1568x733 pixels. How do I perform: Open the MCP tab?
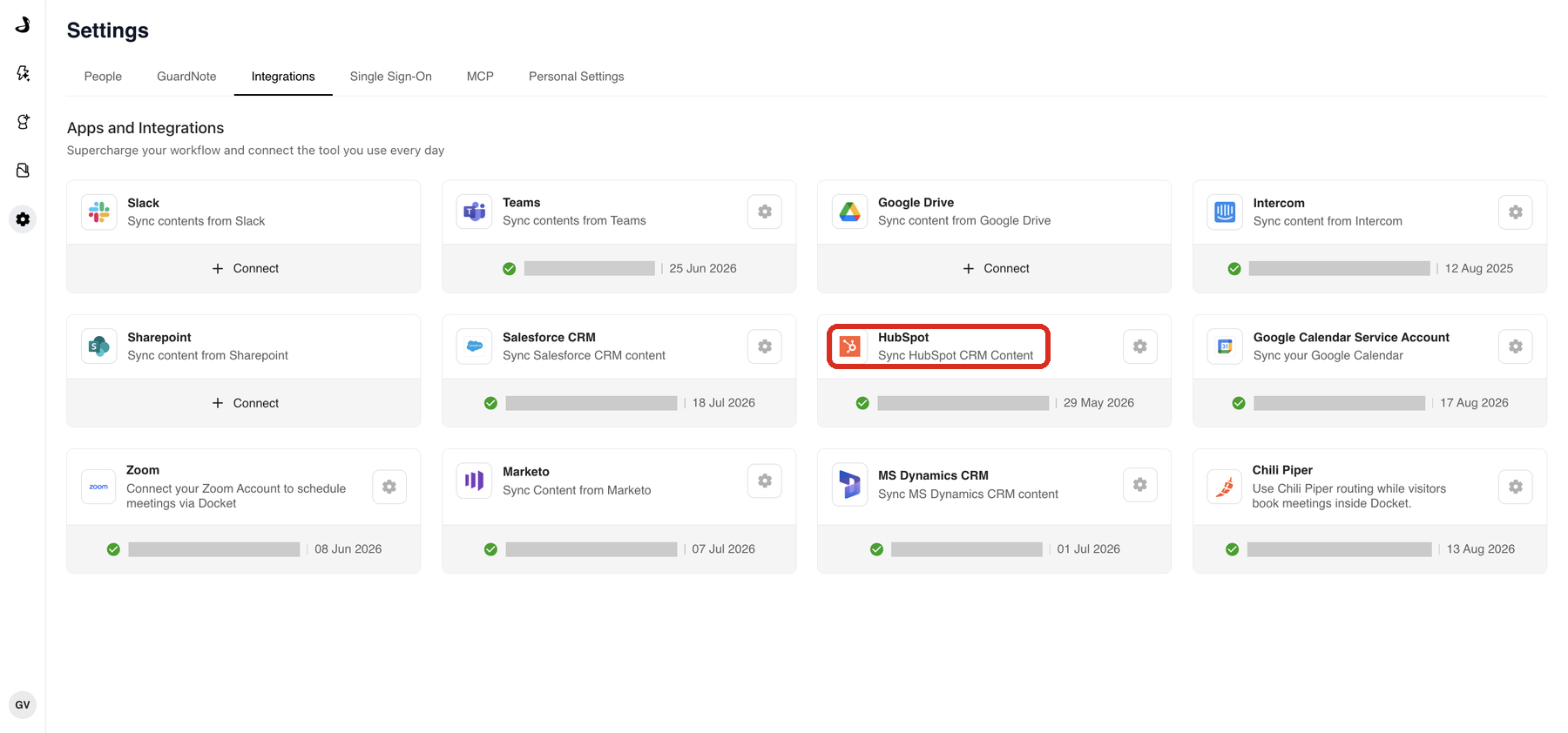click(480, 77)
